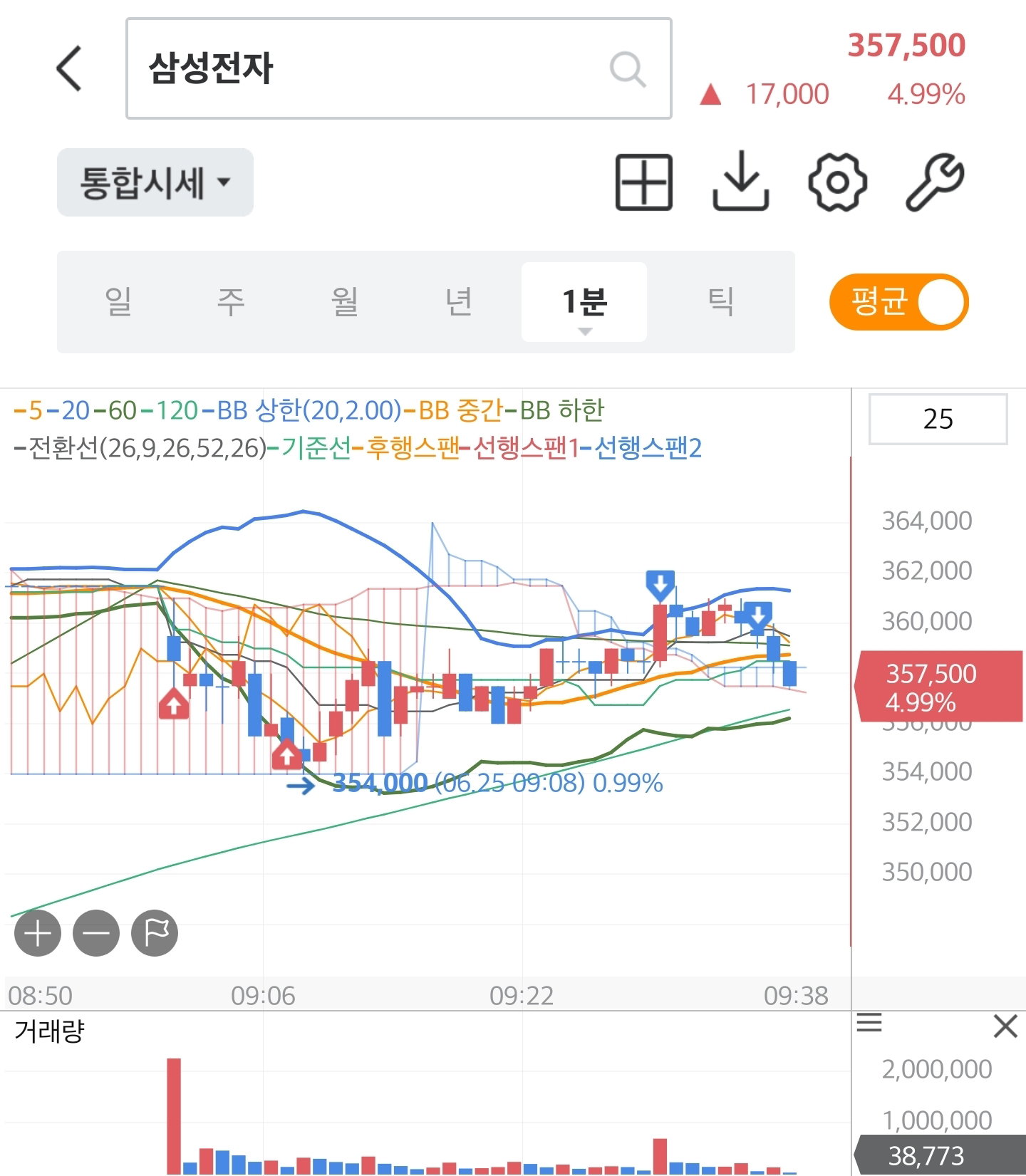Open volume panel hamburger menu
1026x1176 pixels.
(869, 1024)
